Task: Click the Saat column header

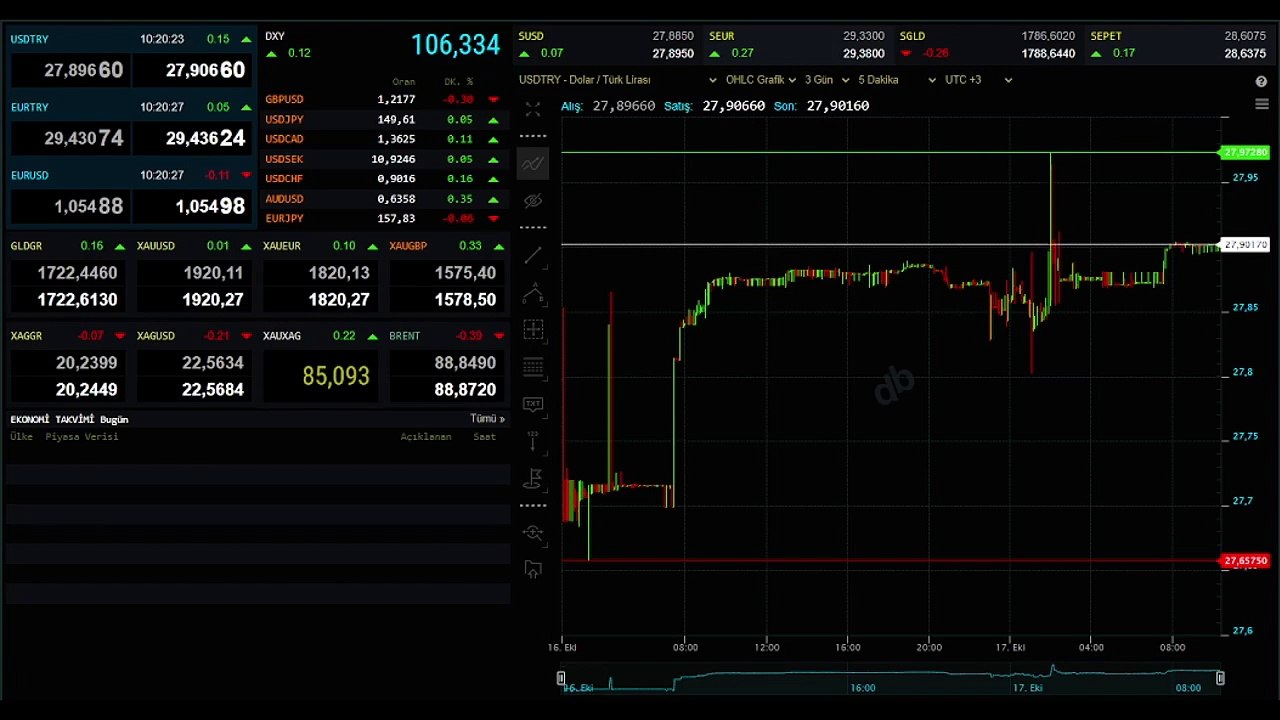Action: point(484,437)
